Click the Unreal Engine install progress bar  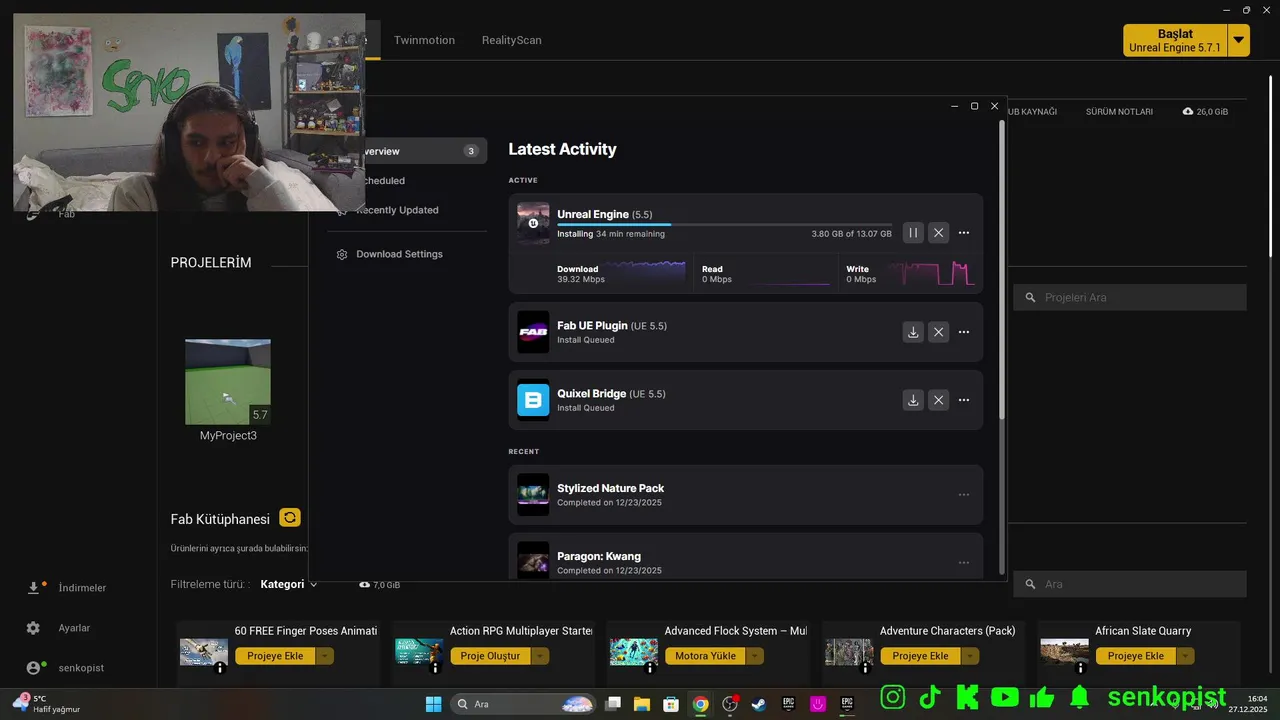724,225
